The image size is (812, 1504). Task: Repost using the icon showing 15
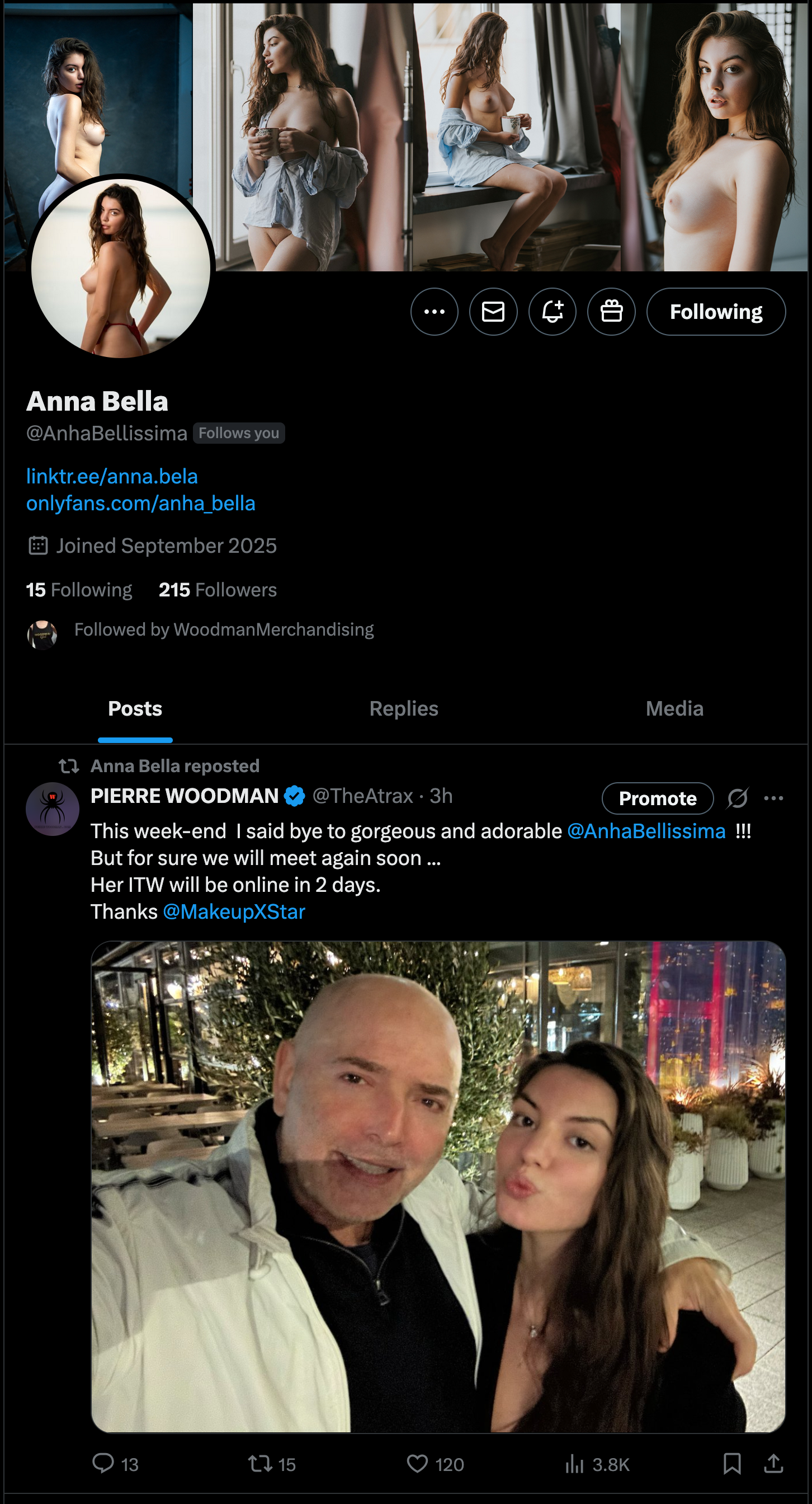[x=260, y=1463]
